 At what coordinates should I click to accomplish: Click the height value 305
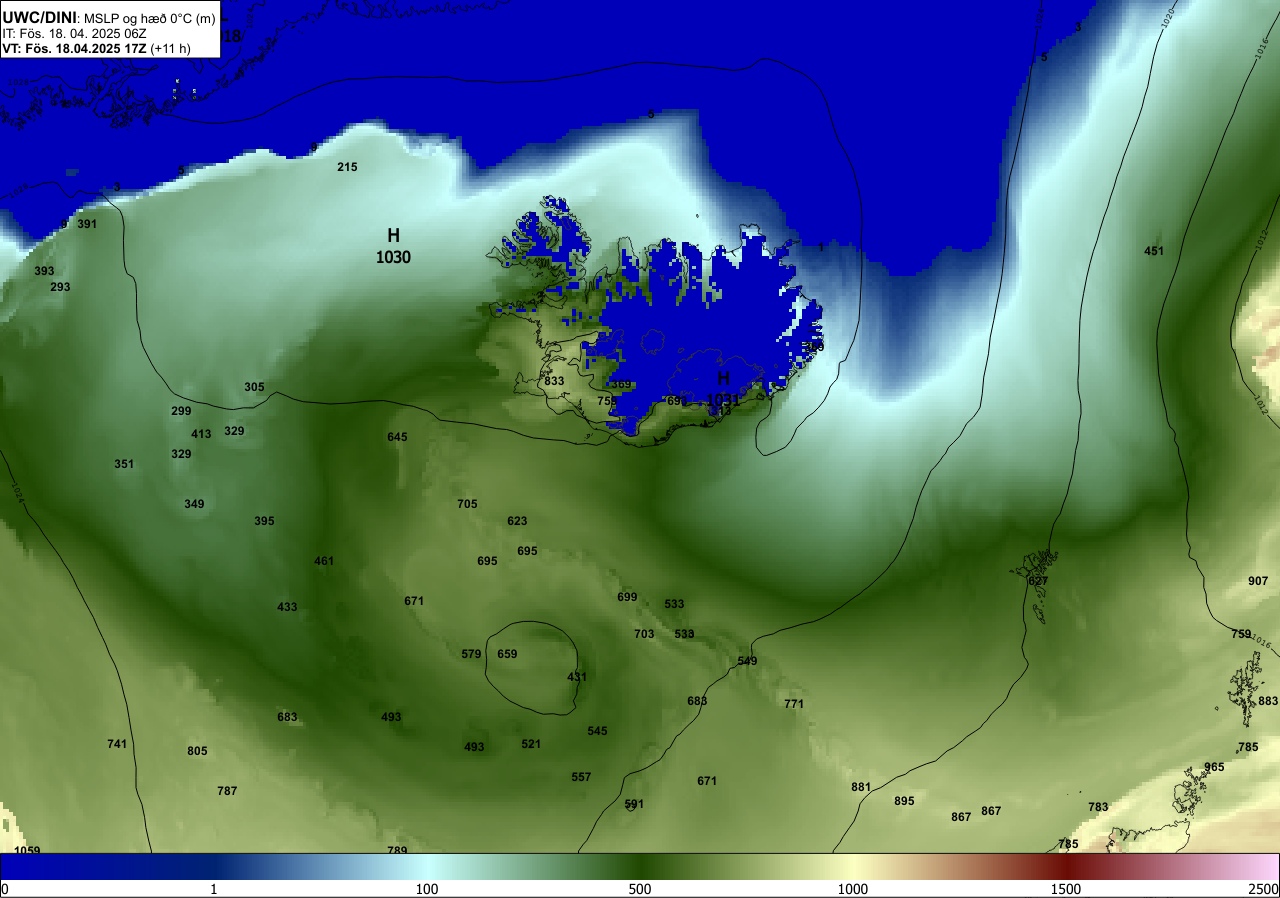[x=254, y=387]
